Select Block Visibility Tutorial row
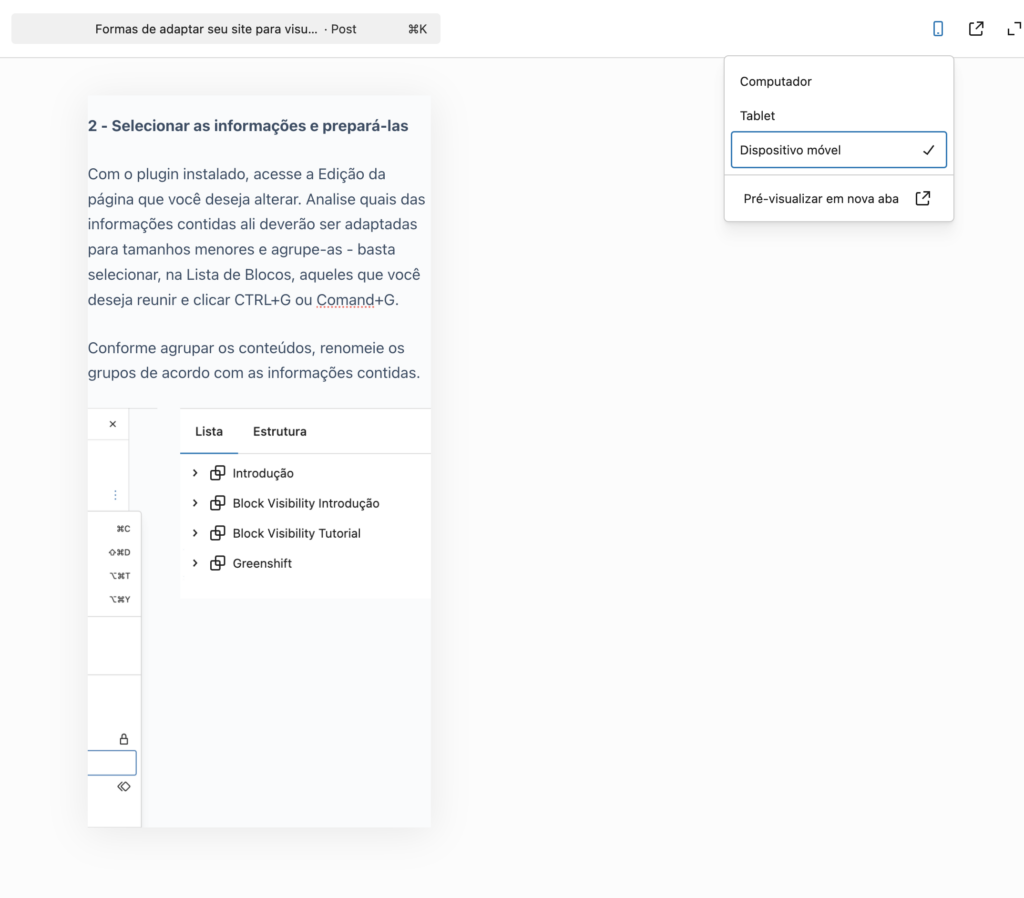Image resolution: width=1024 pixels, height=898 pixels. pos(306,533)
